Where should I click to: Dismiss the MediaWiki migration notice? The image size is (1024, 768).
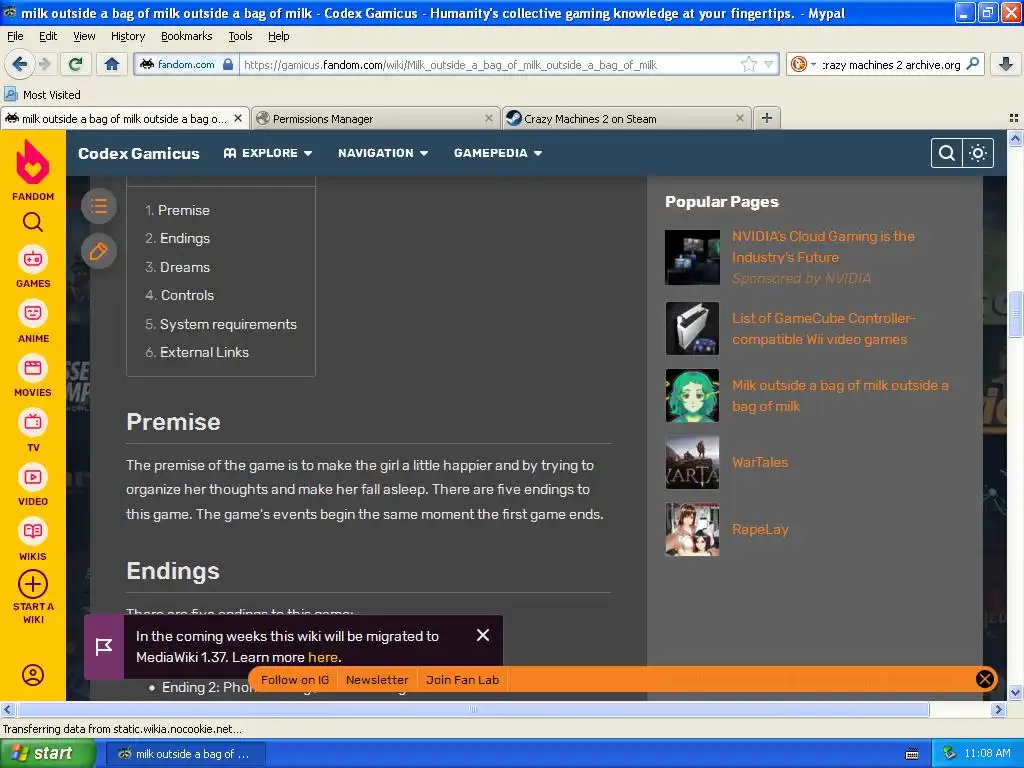coord(483,635)
